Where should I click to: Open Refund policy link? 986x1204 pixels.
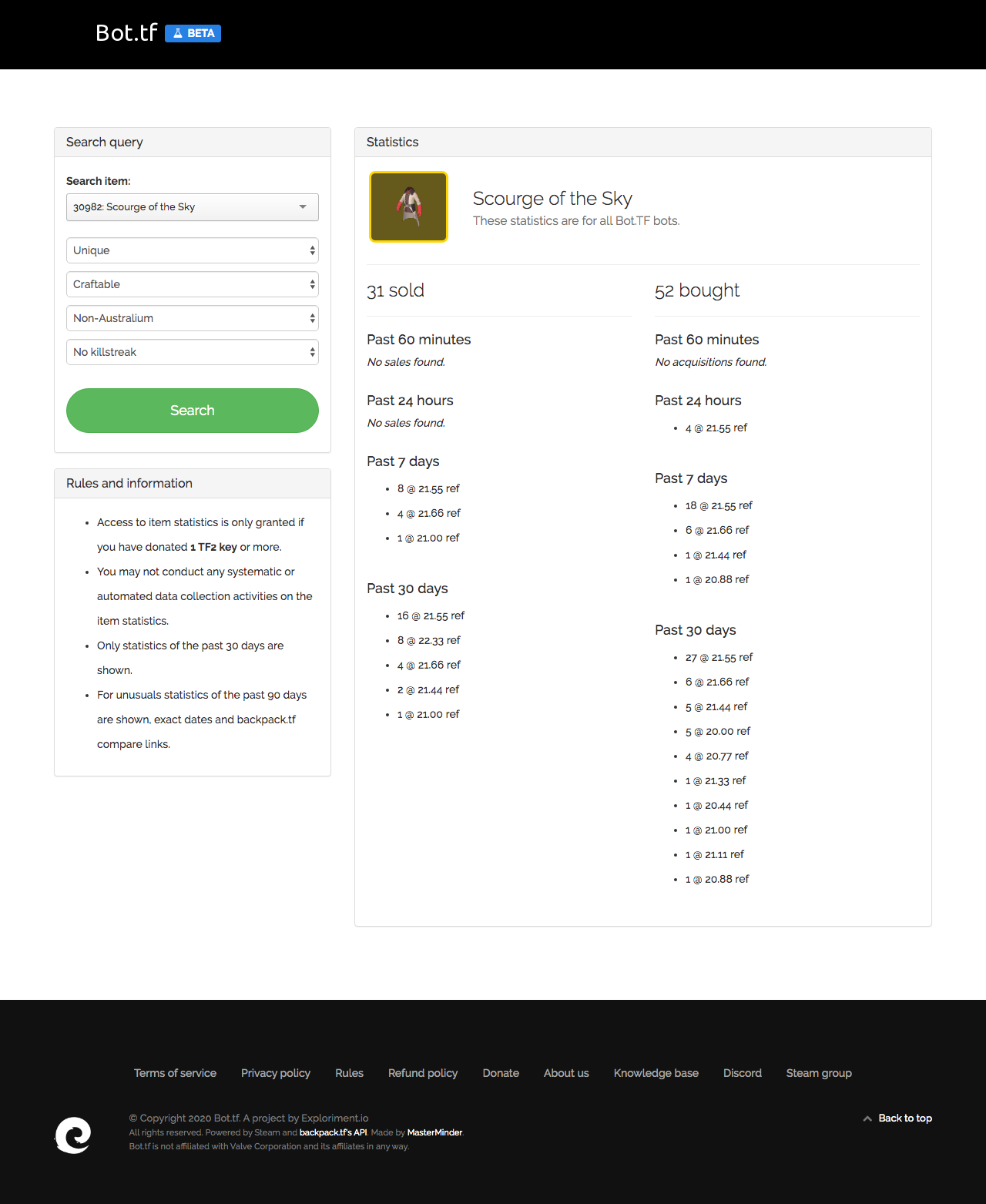click(423, 1073)
